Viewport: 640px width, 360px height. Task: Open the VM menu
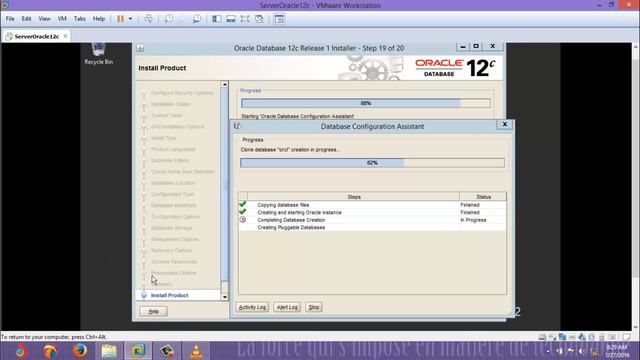click(x=62, y=19)
